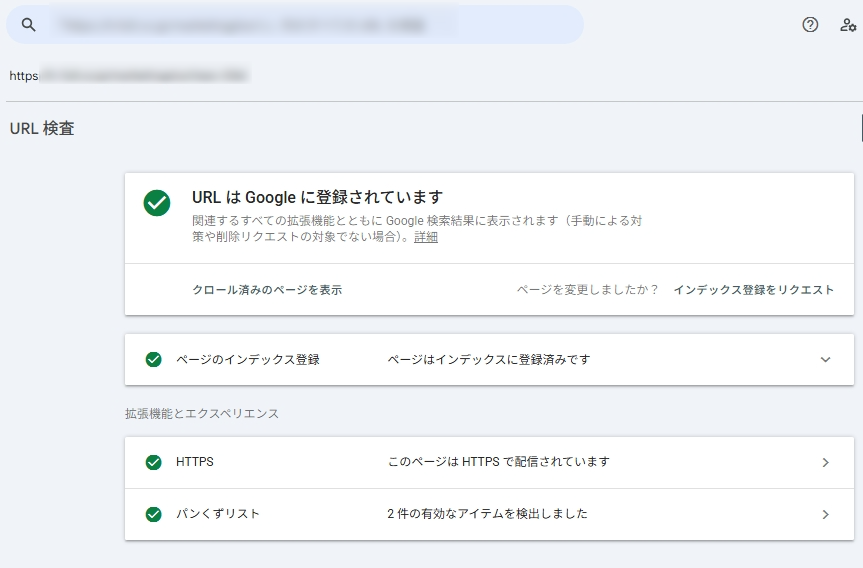
Task: Click このページは HTTPS で配信されています text
Action: [499, 462]
